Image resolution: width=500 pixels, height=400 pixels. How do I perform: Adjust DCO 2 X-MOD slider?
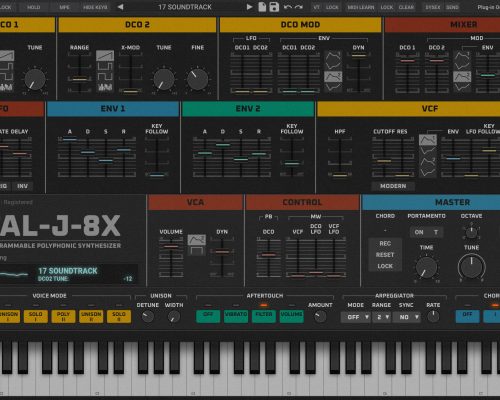click(x=131, y=91)
